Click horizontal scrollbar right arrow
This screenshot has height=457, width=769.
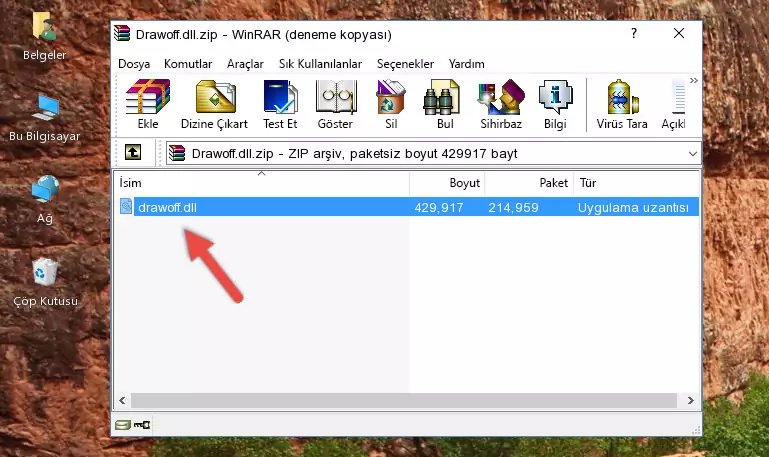(691, 401)
